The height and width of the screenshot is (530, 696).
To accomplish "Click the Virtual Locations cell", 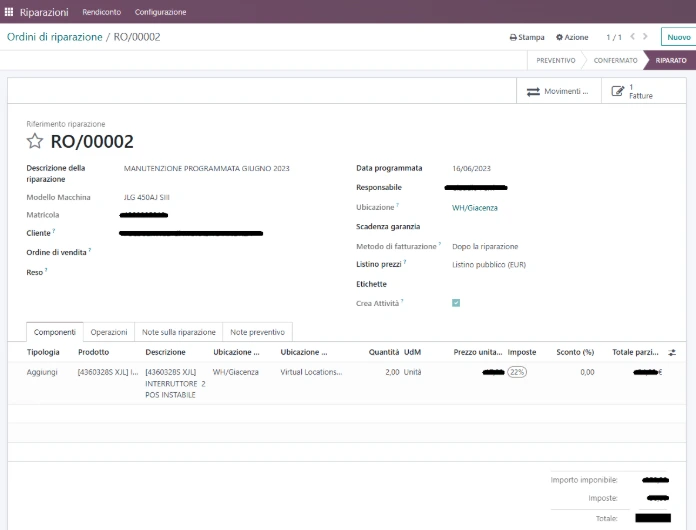I will (311, 372).
